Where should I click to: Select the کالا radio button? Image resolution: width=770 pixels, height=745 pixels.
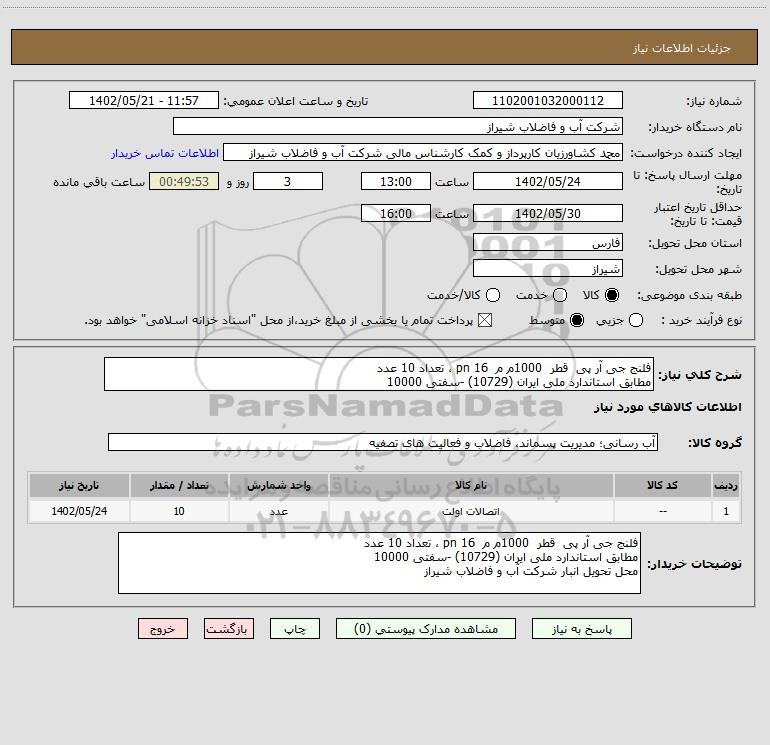[x=612, y=295]
